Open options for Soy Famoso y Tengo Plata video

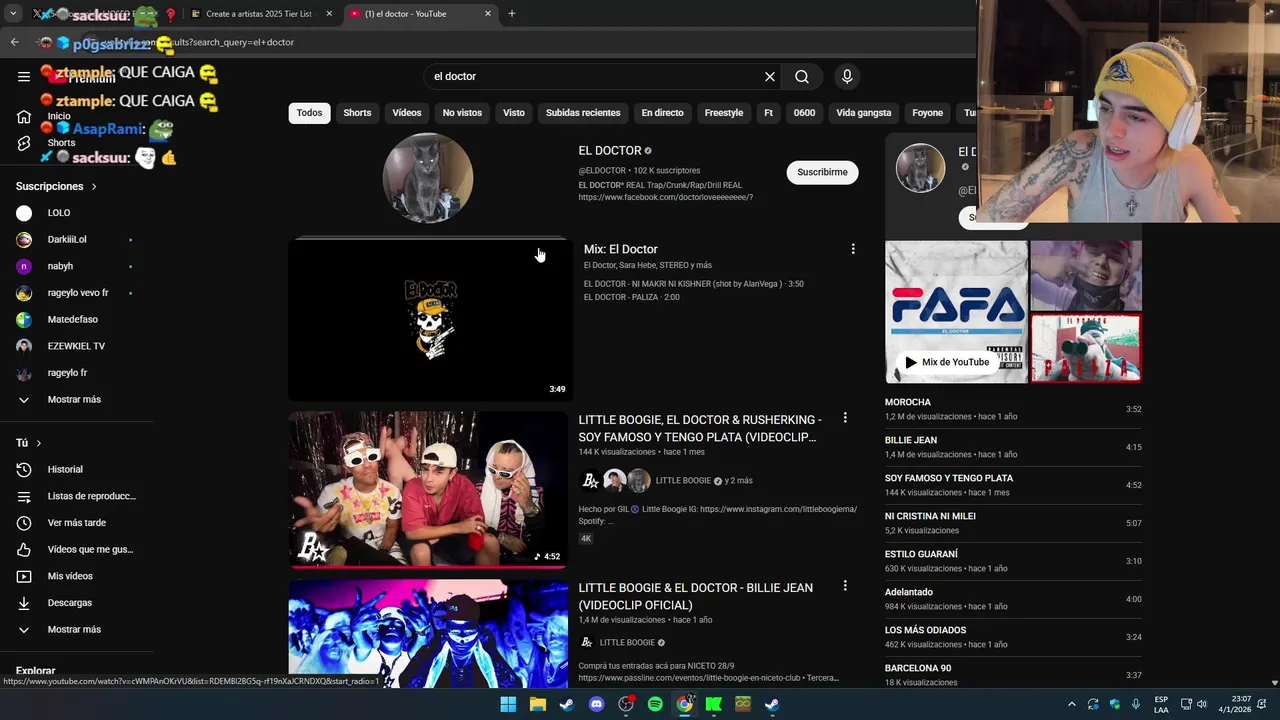click(x=845, y=418)
